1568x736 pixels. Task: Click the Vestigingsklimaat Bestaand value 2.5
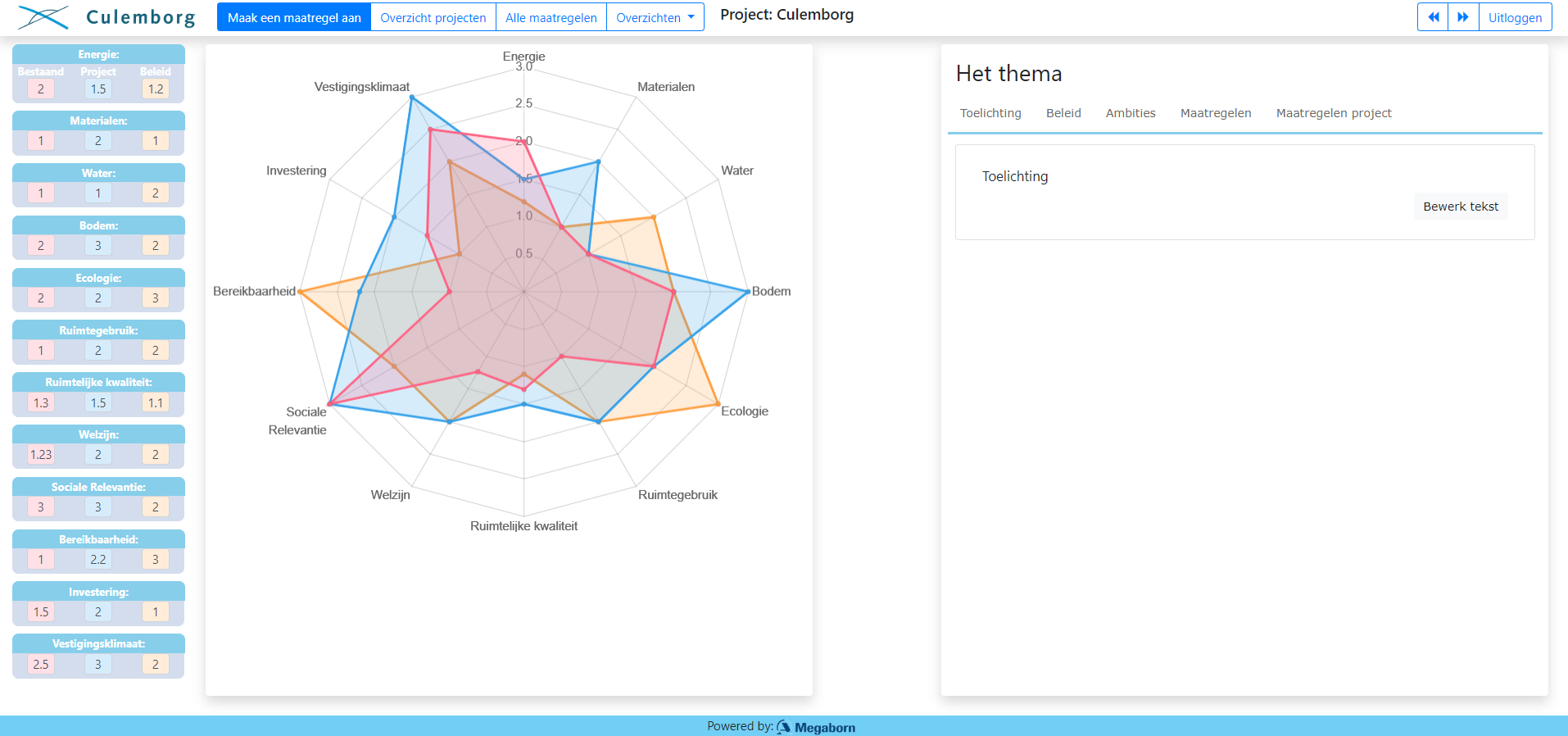tap(41, 664)
